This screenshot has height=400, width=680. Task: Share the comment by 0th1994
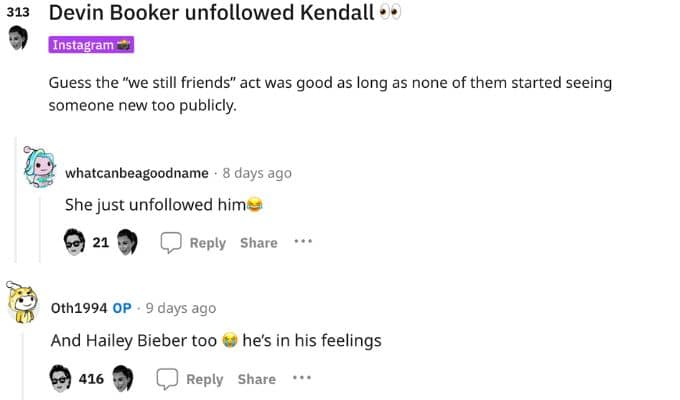point(256,379)
